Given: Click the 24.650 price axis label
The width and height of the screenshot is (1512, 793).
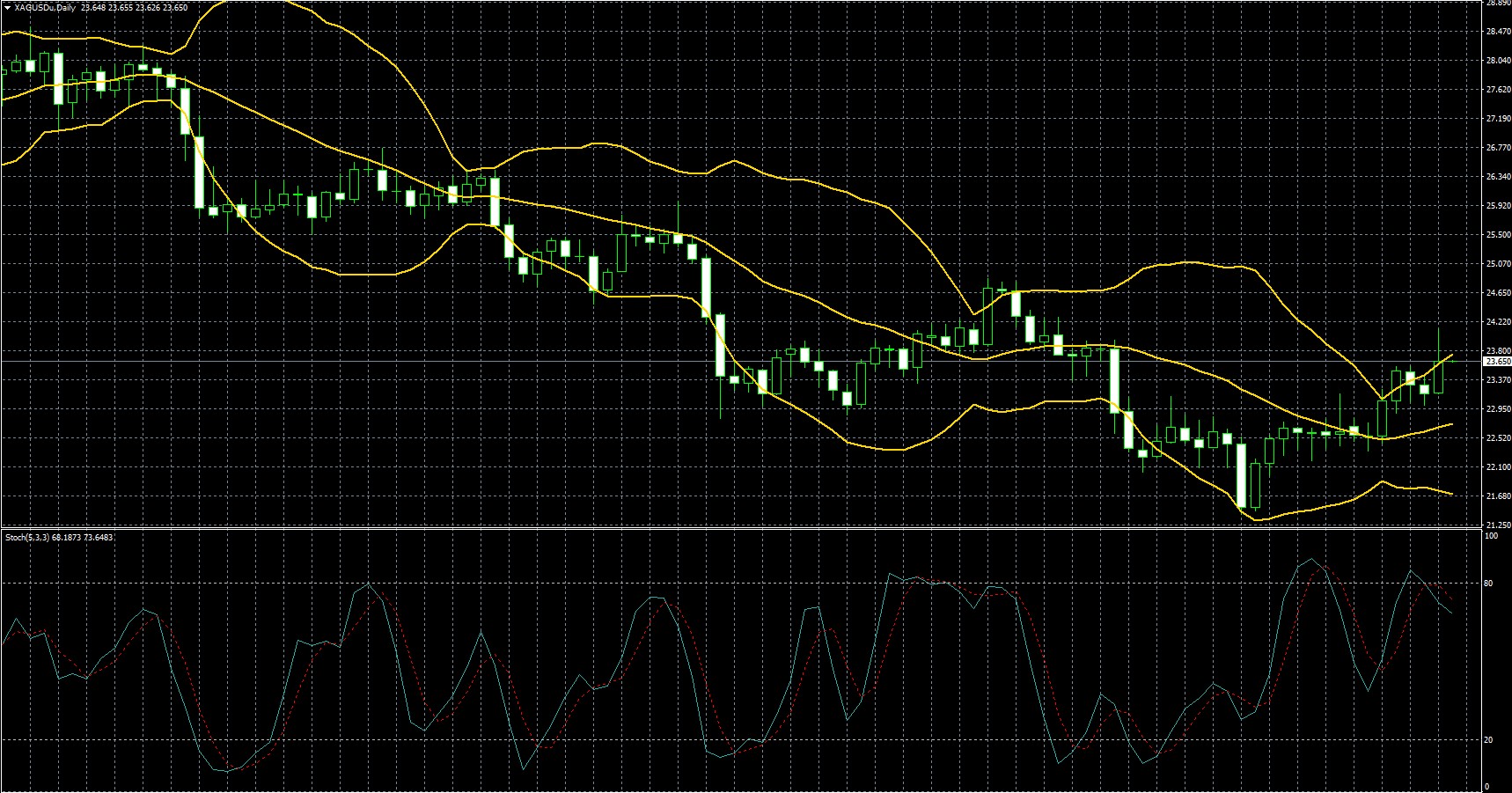Looking at the screenshot, I should (x=1498, y=293).
